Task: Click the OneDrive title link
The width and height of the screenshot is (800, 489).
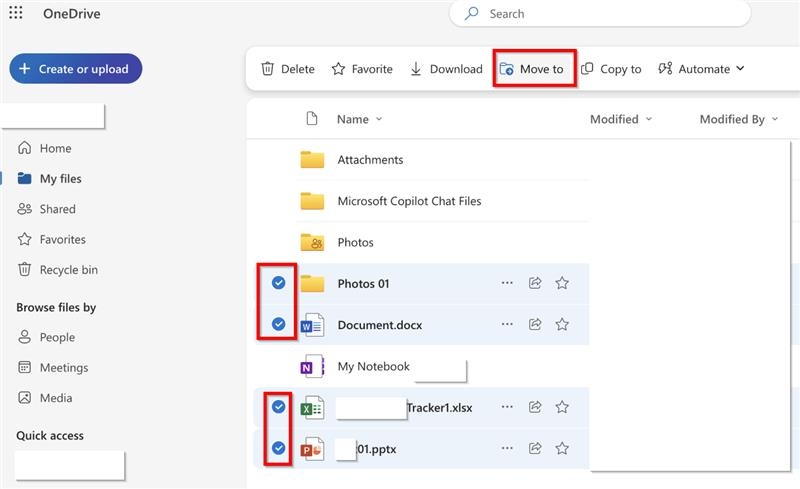Action: click(71, 14)
